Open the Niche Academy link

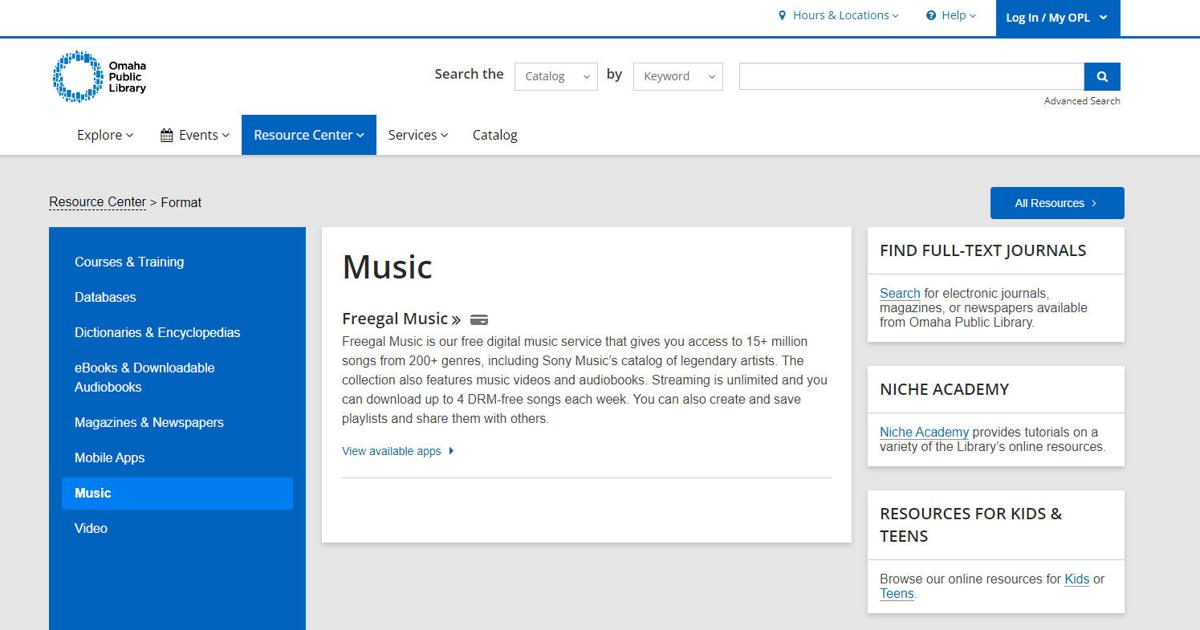[x=924, y=432]
